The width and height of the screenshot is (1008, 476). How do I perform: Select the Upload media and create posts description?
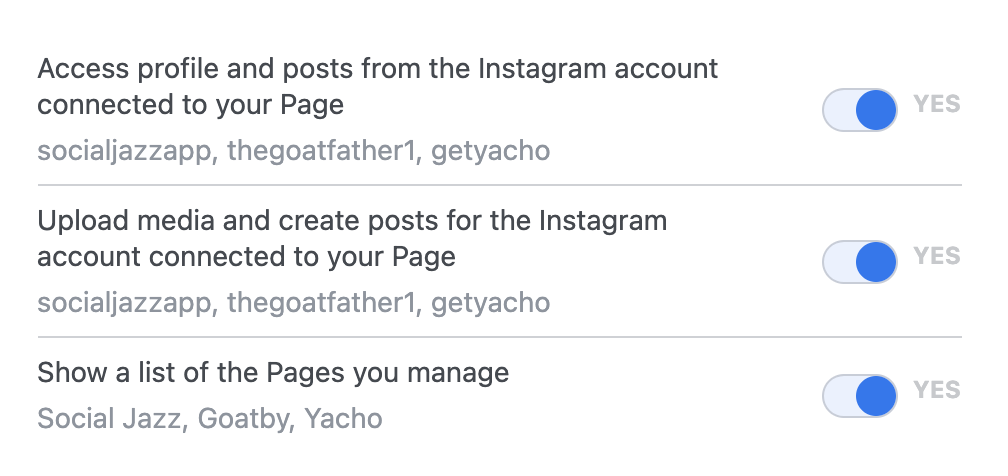pyautogui.click(x=351, y=238)
